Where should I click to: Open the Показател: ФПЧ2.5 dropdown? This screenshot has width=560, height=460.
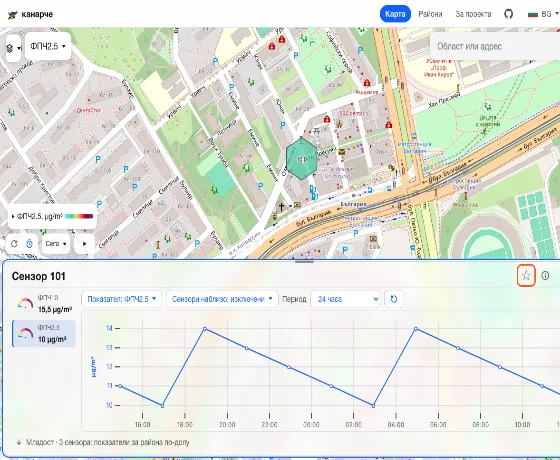click(x=121, y=299)
